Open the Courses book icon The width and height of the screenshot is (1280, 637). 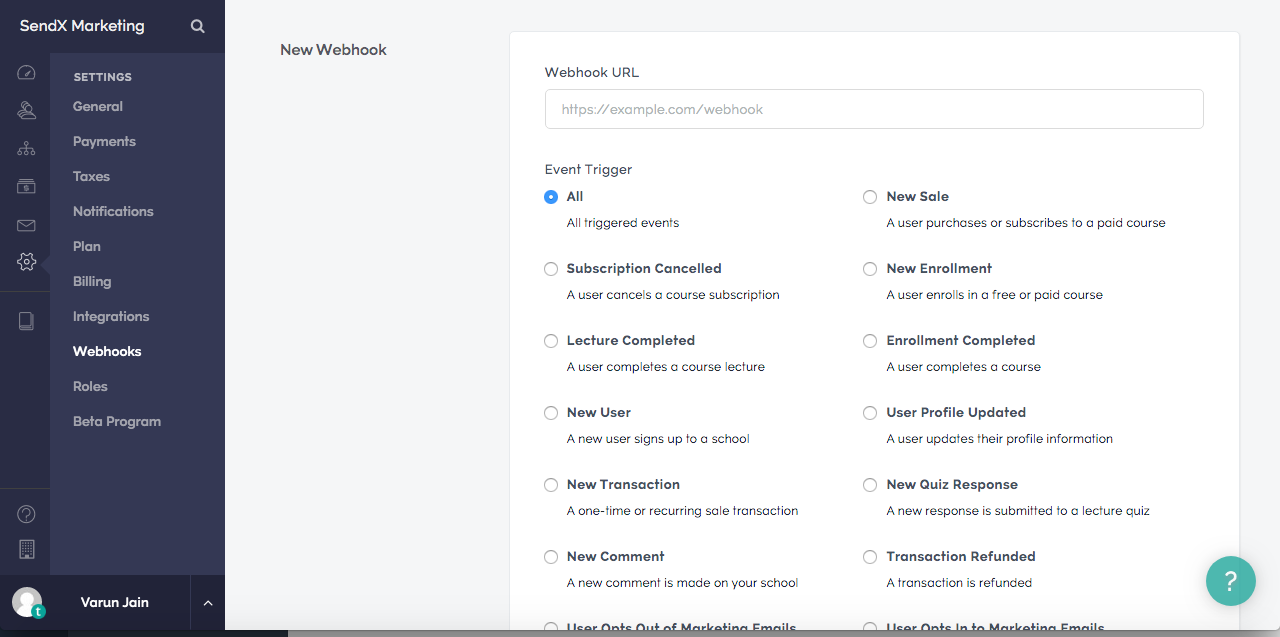click(26, 321)
